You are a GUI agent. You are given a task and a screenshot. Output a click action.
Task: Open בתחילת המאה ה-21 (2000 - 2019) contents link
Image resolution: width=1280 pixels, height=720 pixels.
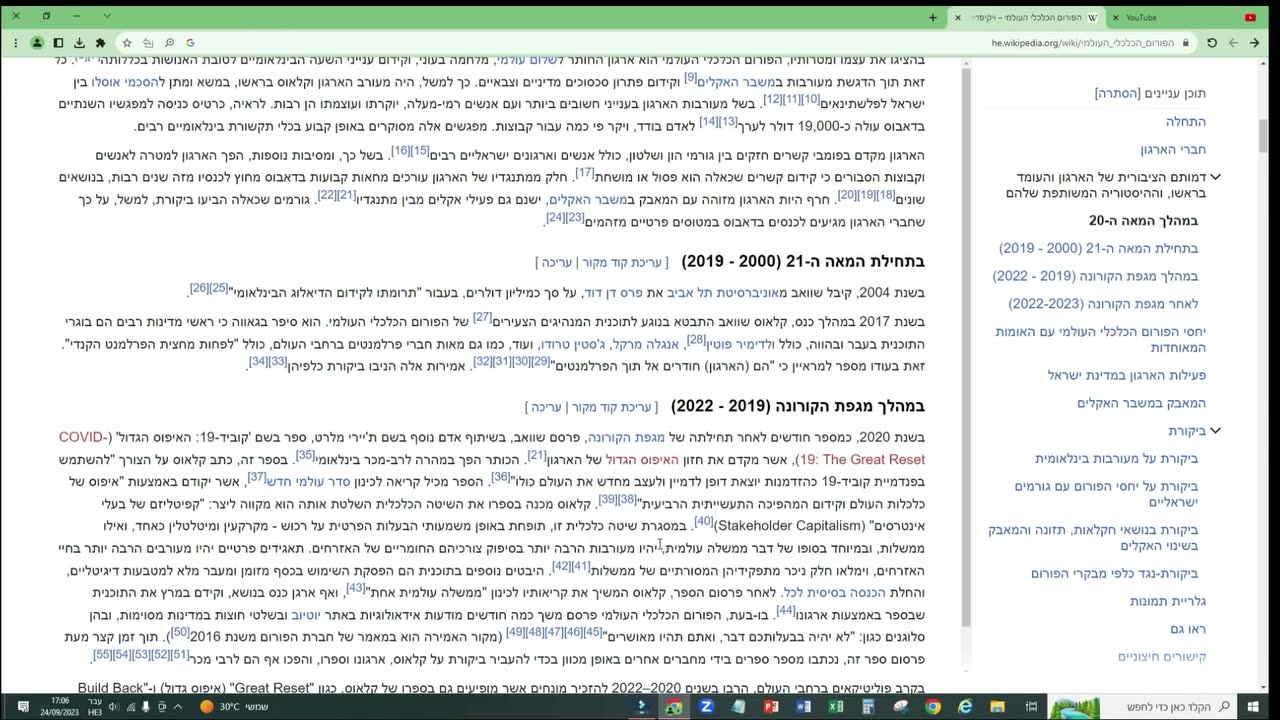pyautogui.click(x=1098, y=248)
